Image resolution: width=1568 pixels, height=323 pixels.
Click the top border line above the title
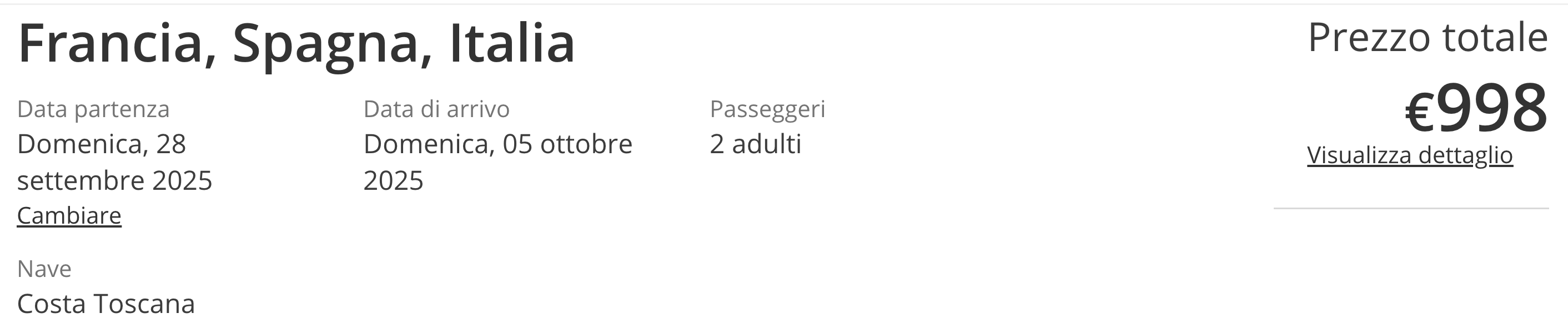(x=784, y=4)
